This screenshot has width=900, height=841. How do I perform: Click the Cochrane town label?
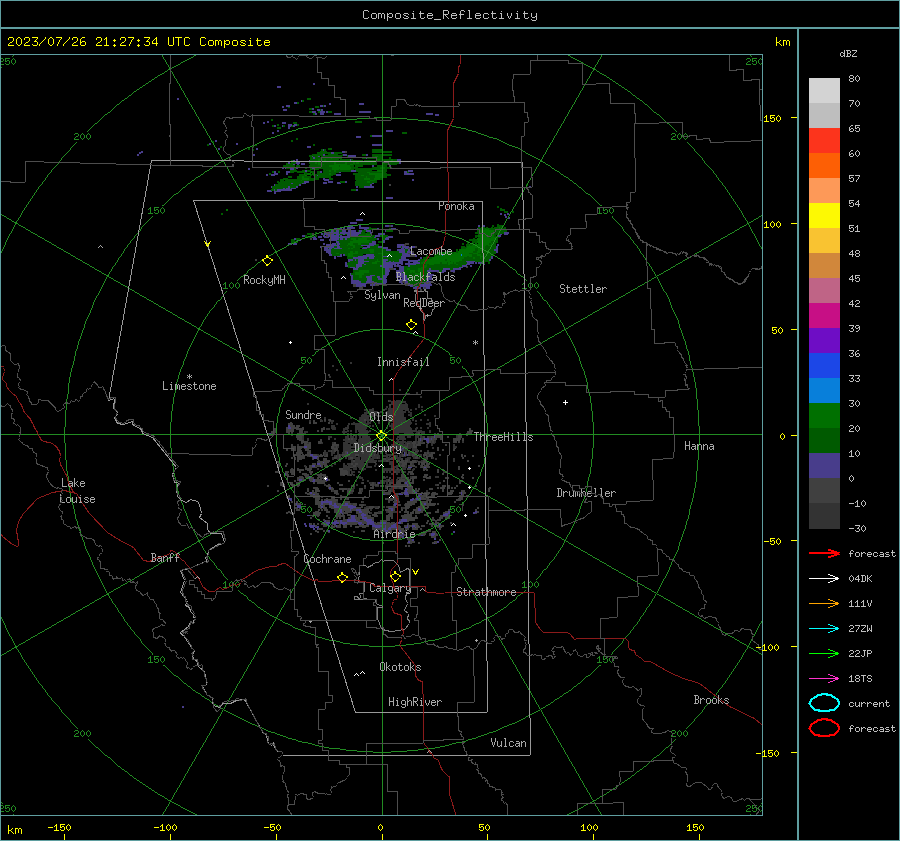[x=327, y=559]
